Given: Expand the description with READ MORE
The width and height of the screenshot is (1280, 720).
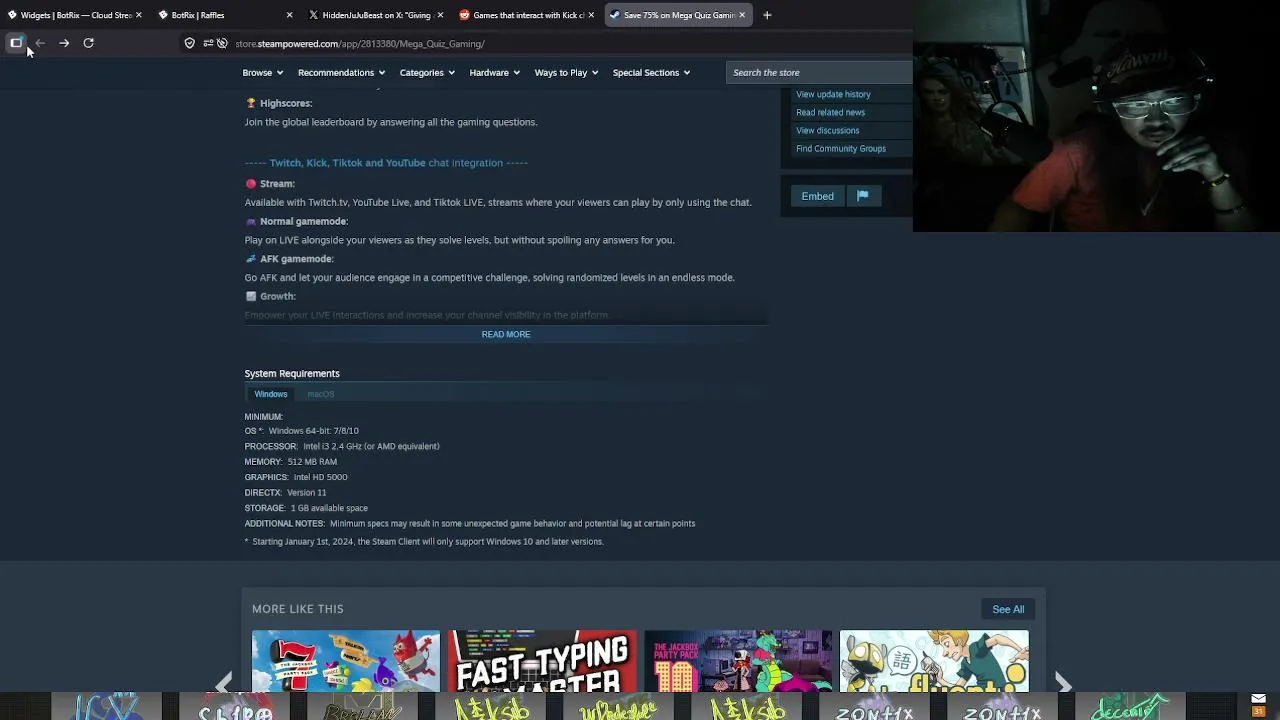Looking at the screenshot, I should [506, 334].
